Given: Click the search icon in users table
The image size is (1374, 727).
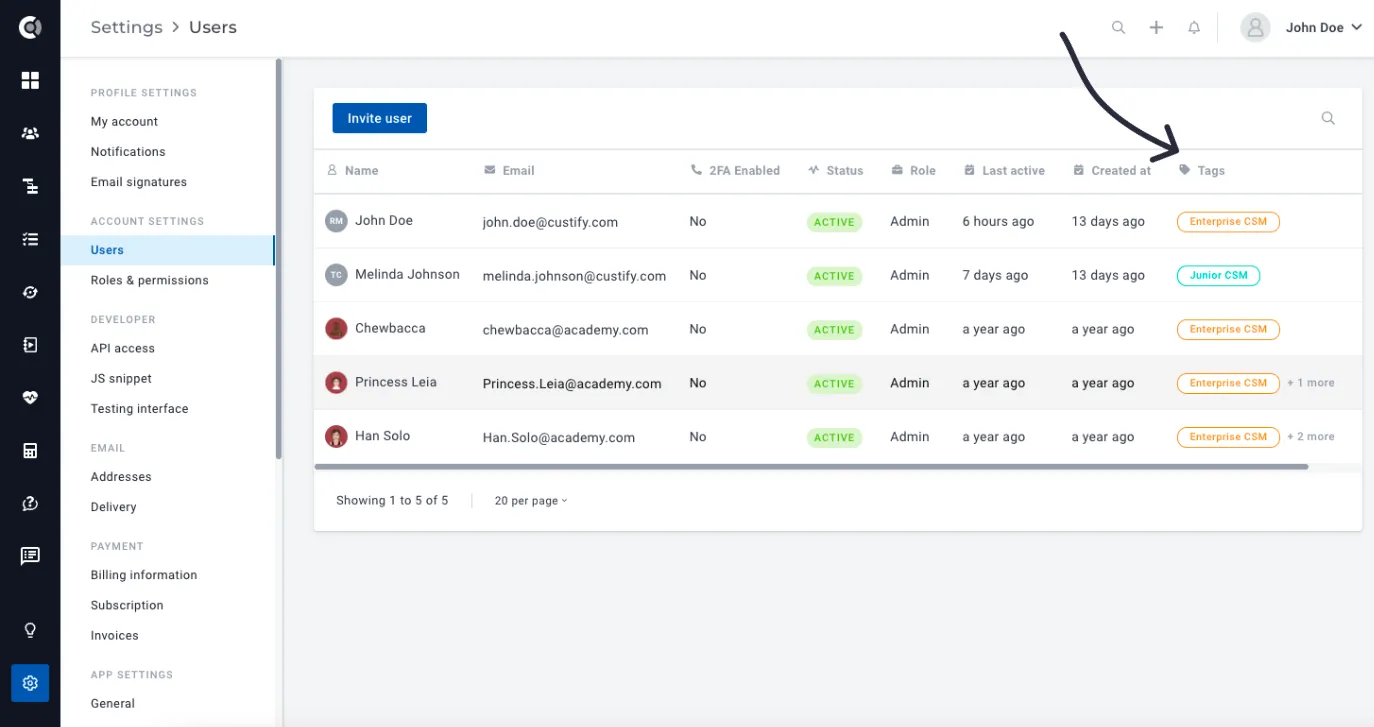Looking at the screenshot, I should [x=1328, y=118].
